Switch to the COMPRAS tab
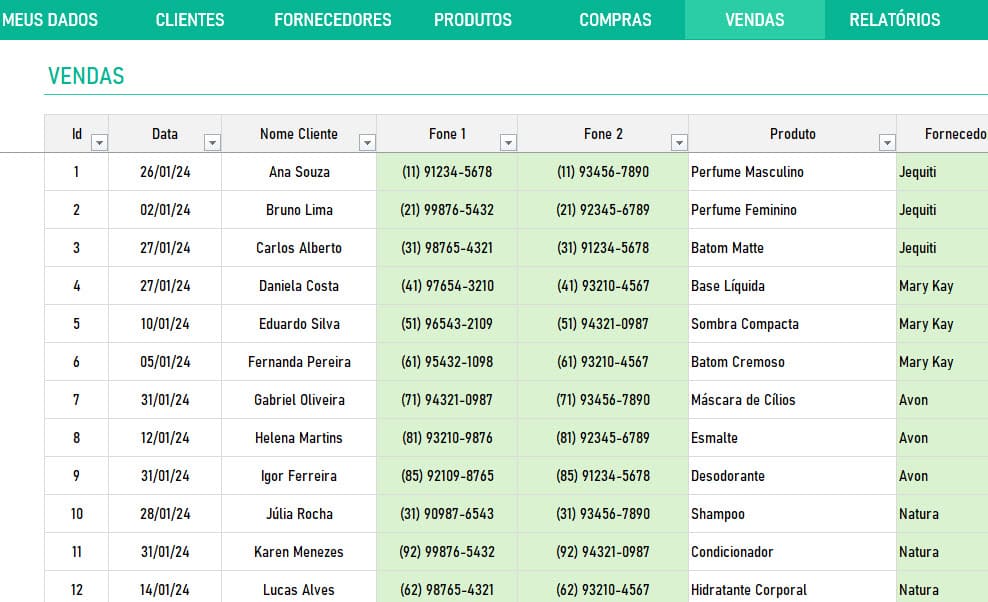 [614, 19]
